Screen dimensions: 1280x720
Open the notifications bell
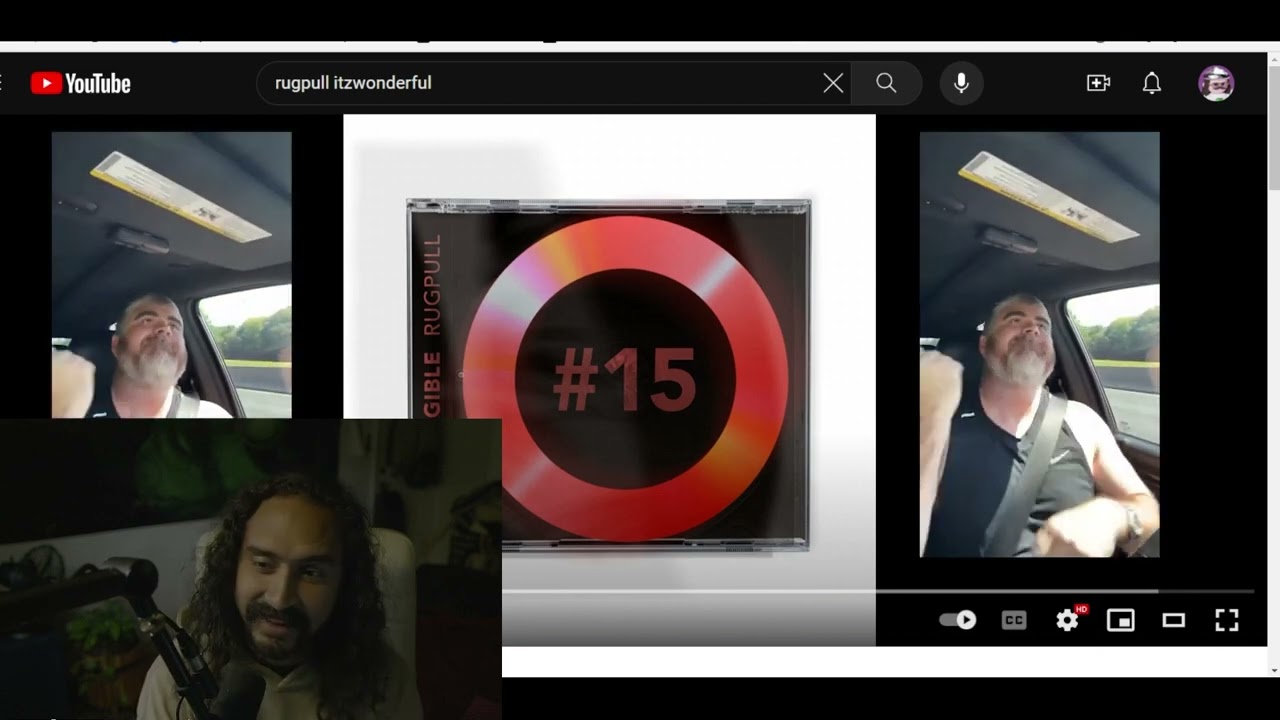coord(1152,83)
